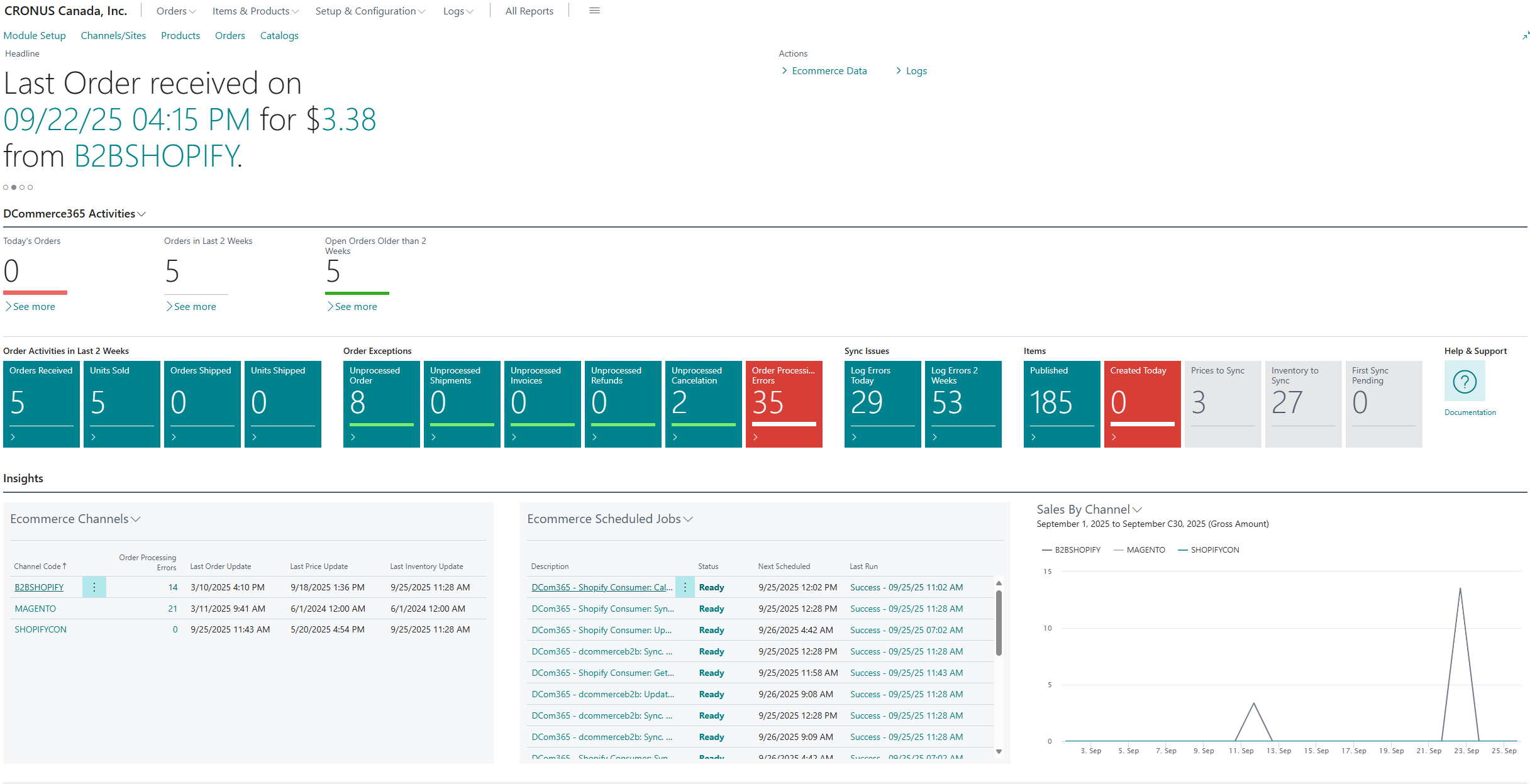The width and height of the screenshot is (1530, 784).
Task: Open All Reports in top bar
Action: (x=529, y=11)
